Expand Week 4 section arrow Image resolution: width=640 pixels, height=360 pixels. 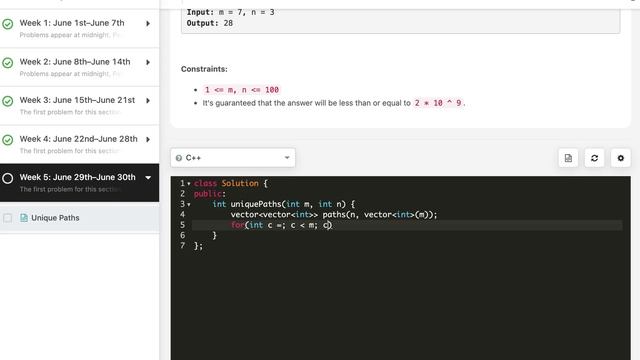point(148,140)
